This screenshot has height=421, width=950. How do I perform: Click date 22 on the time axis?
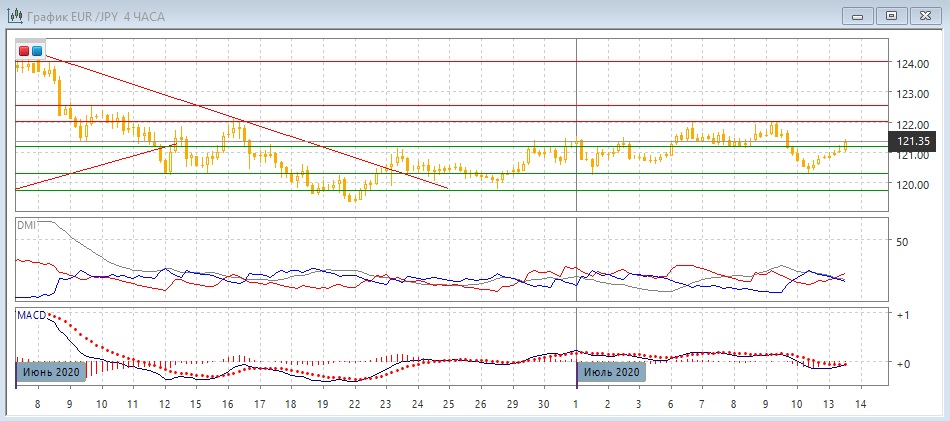click(354, 403)
